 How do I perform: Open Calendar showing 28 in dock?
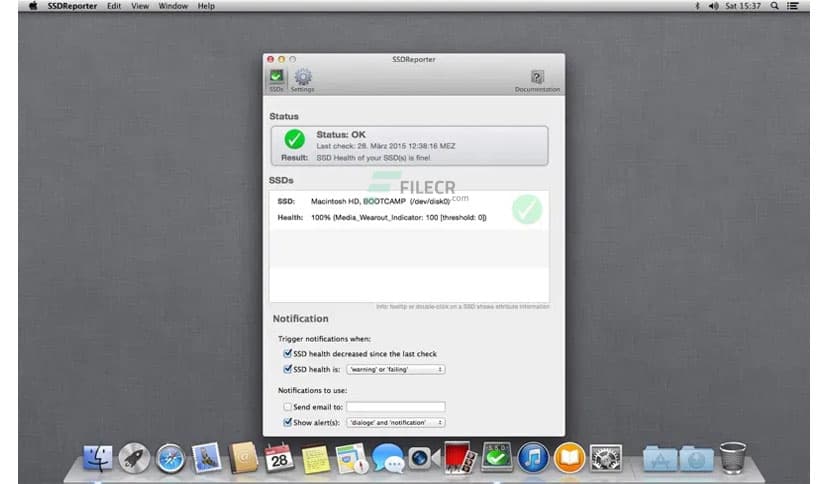pos(279,458)
